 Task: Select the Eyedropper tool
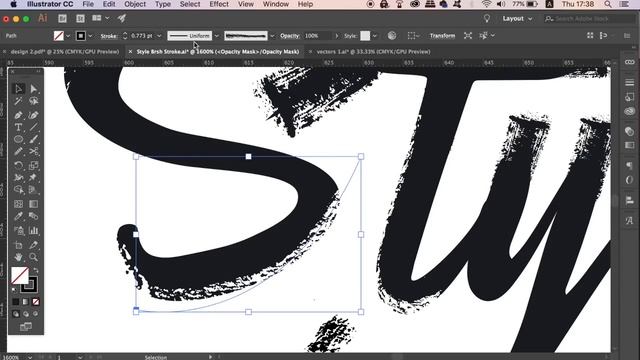point(18,216)
